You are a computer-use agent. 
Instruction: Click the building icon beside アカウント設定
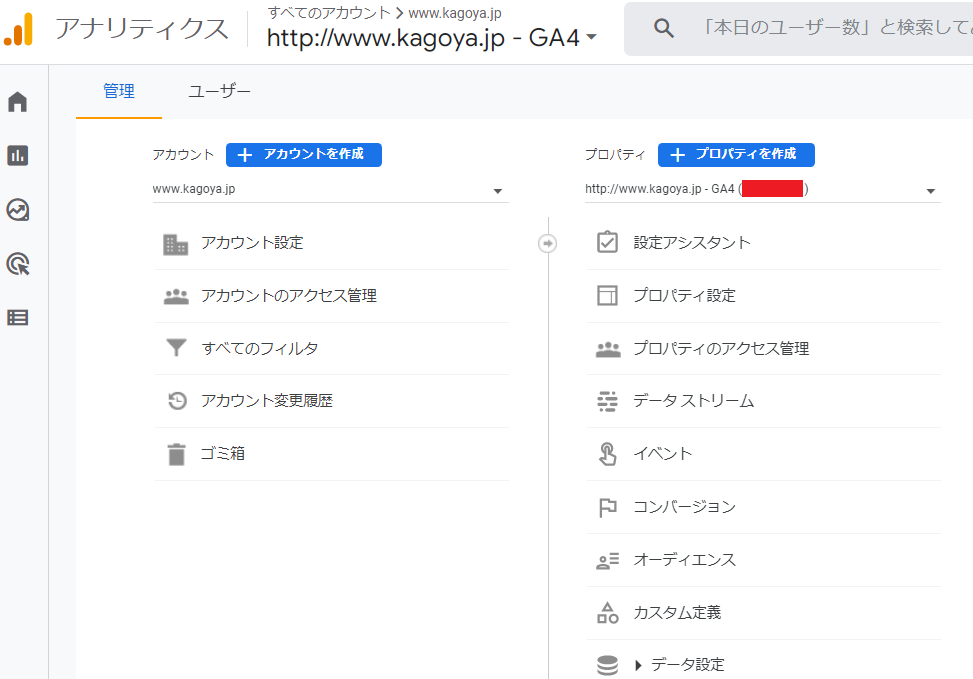[x=176, y=244]
